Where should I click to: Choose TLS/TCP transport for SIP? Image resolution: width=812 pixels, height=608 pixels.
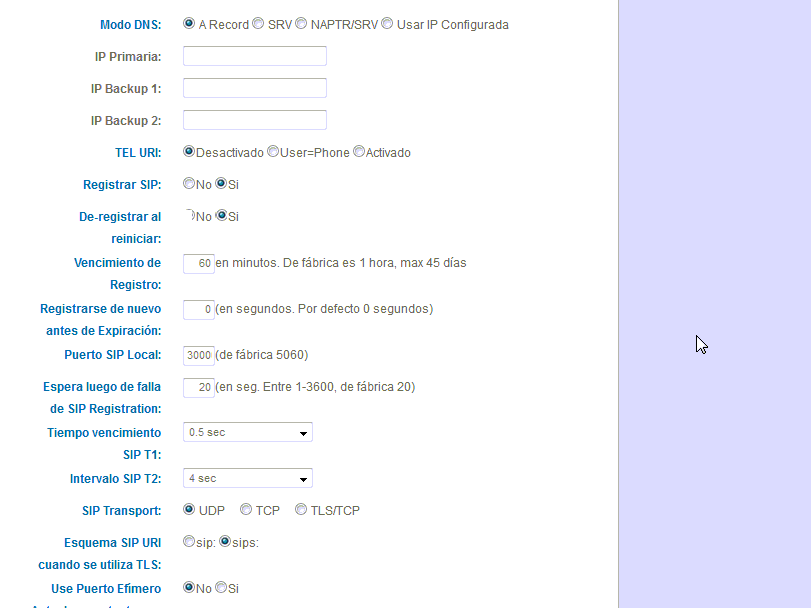click(x=300, y=508)
